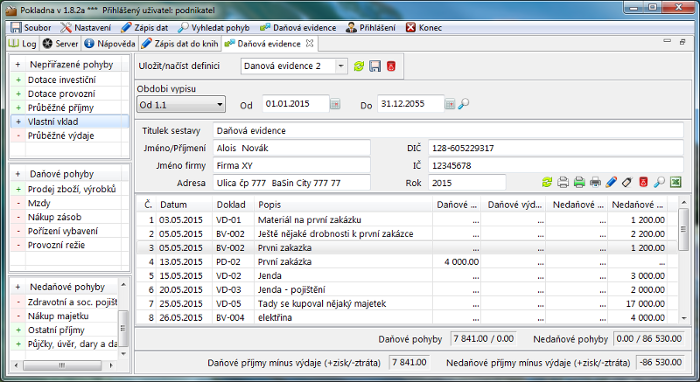Click the eraser icon in the report toolbar
This screenshot has width=700, height=382.
[x=627, y=182]
